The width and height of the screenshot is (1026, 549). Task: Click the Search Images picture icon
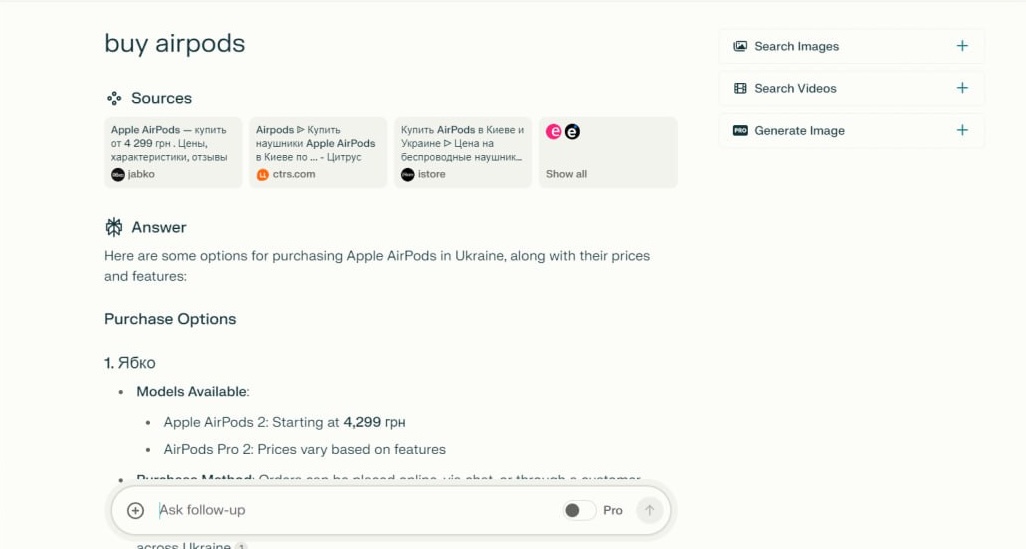tap(740, 46)
